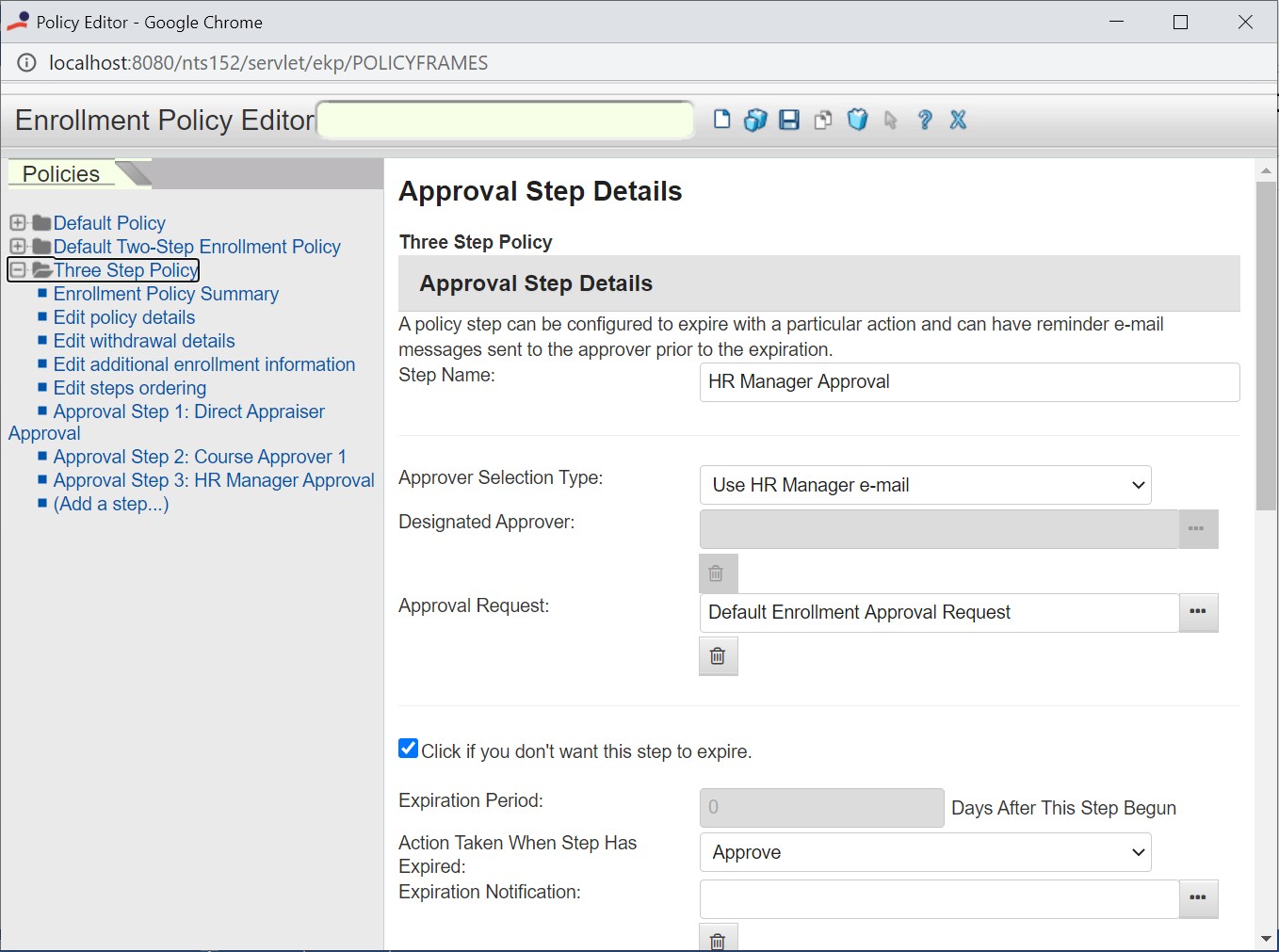Browse Expiration Notification with the ellipsis button

(x=1198, y=898)
